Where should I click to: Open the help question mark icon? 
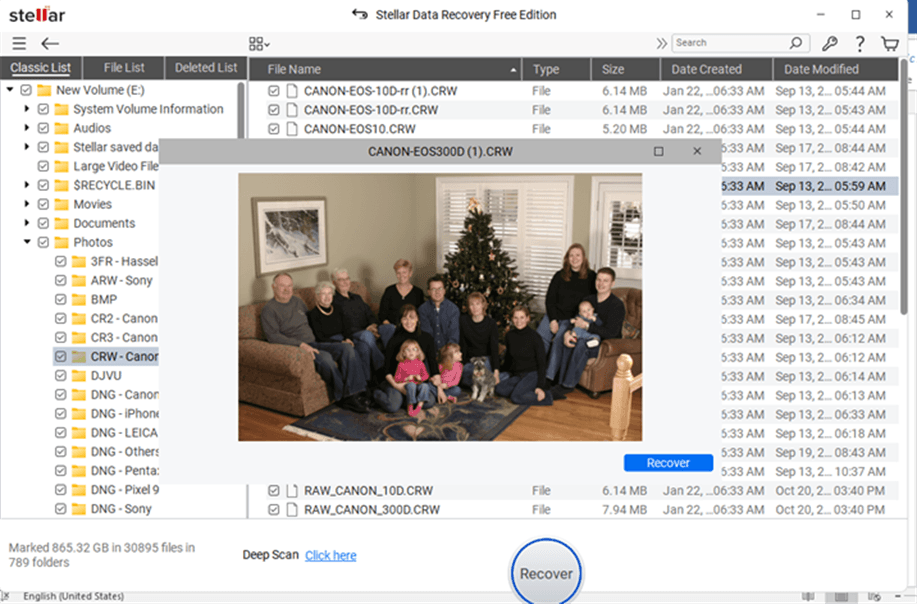point(860,44)
